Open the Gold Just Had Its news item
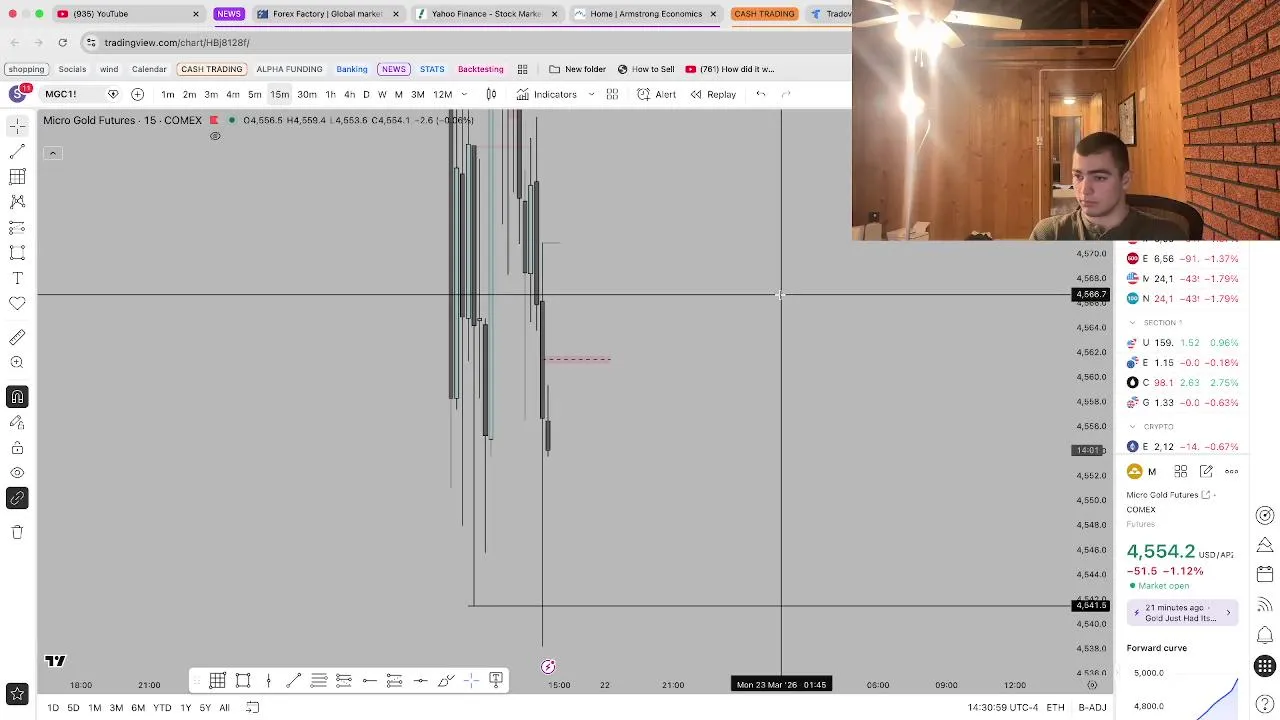The image size is (1280, 720). click(x=1183, y=613)
